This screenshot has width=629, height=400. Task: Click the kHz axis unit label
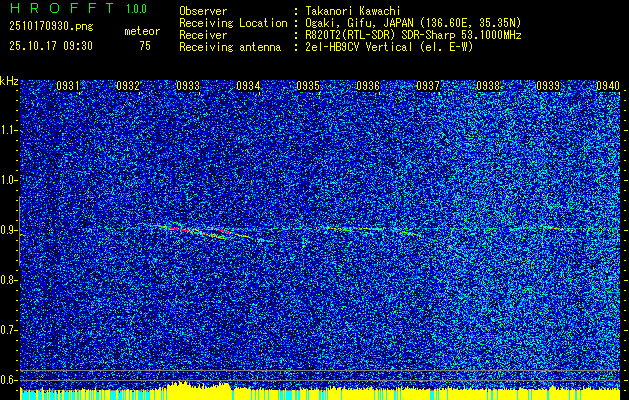click(x=9, y=81)
